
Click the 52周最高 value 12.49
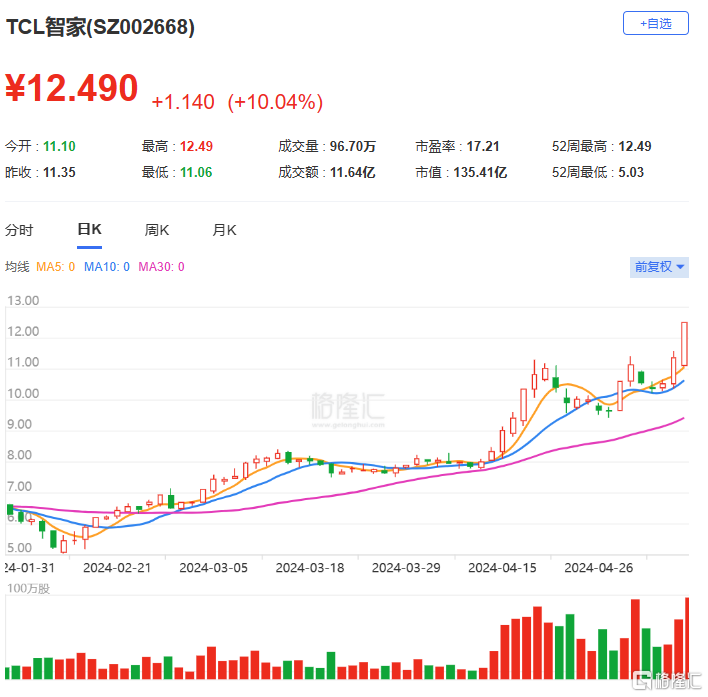635,146
